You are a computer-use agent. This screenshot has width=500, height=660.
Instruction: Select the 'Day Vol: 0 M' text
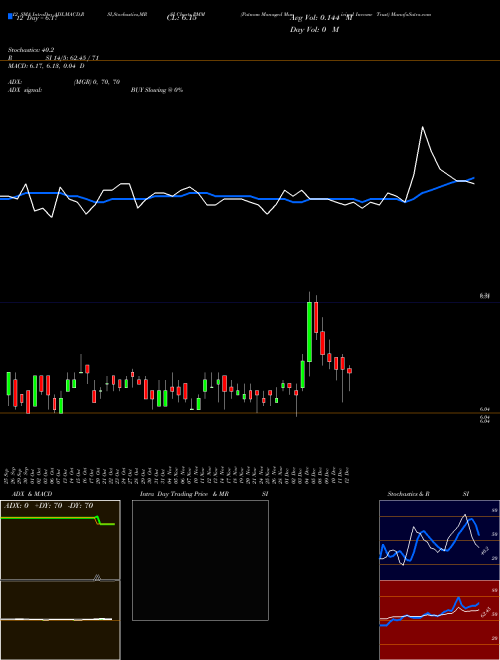coord(314,29)
